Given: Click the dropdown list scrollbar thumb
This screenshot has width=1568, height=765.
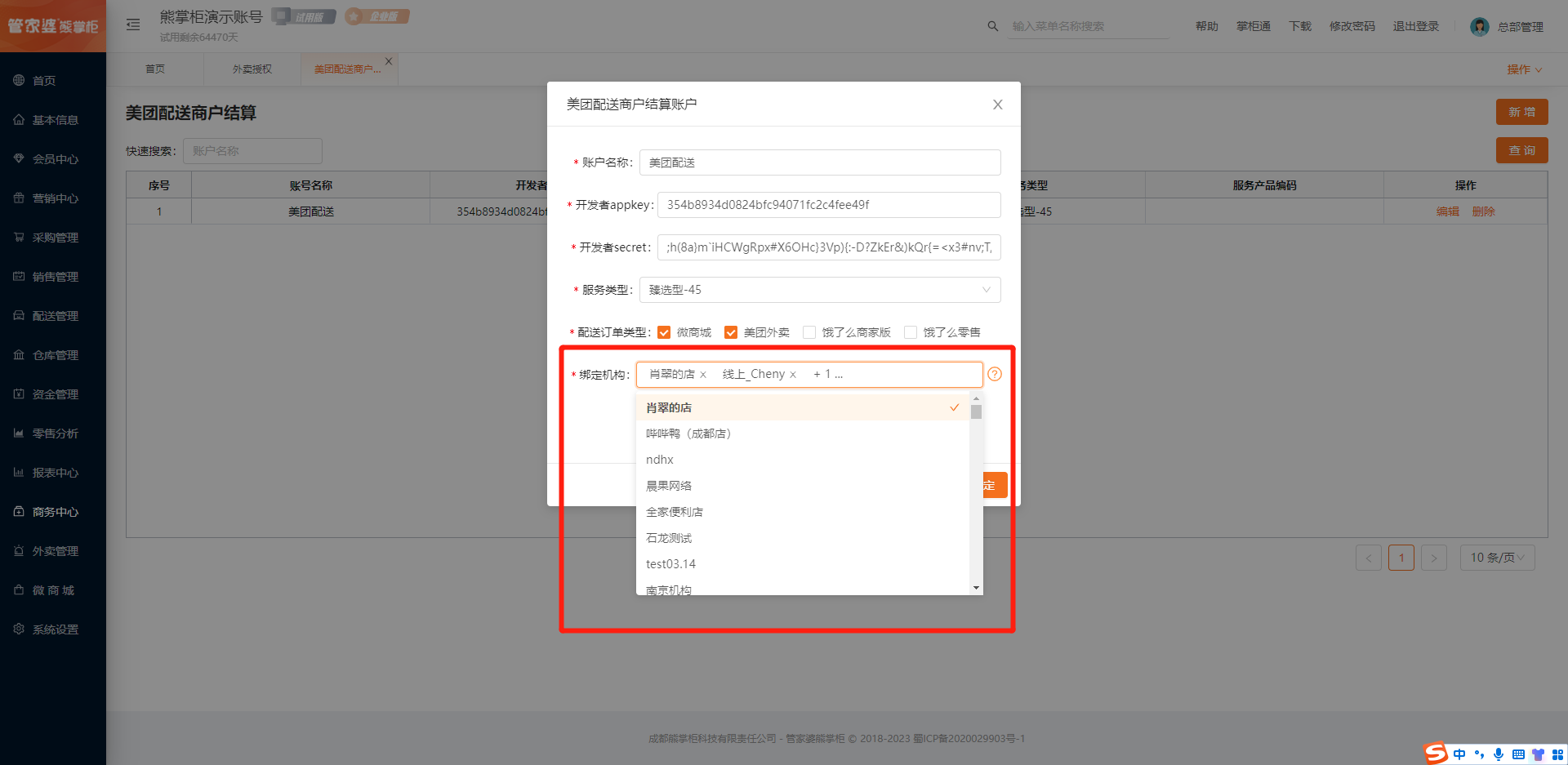Looking at the screenshot, I should click(x=976, y=411).
